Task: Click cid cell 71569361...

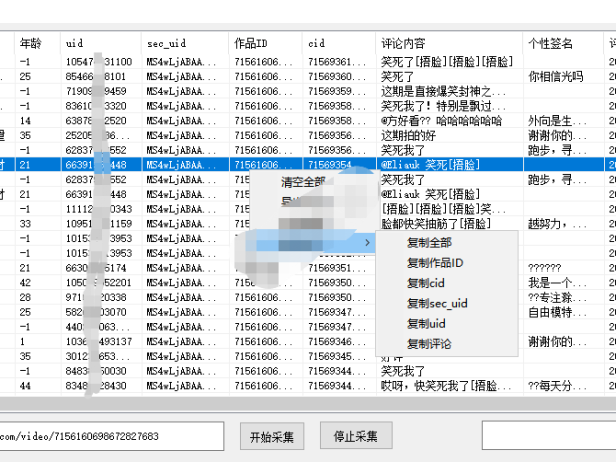Action: click(x=337, y=62)
